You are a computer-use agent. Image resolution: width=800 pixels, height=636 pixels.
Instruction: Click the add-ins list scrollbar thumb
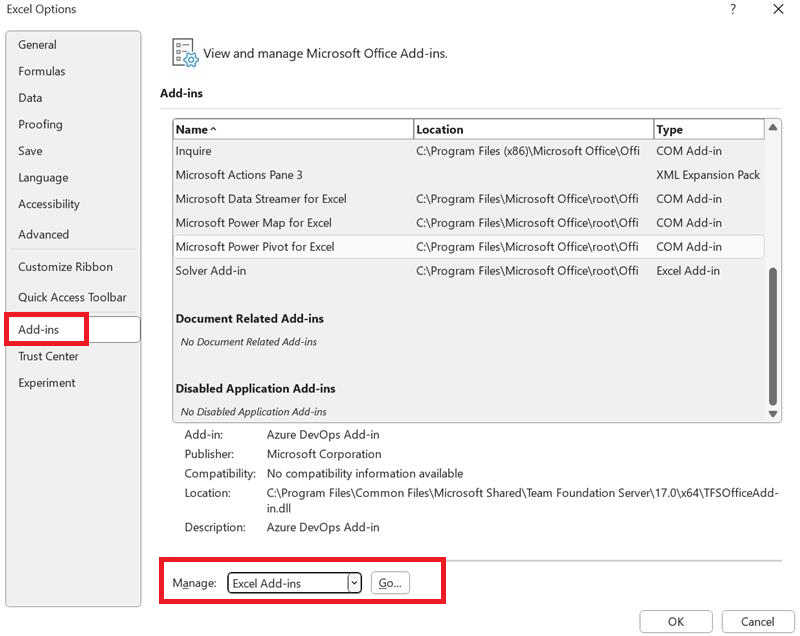click(x=773, y=337)
